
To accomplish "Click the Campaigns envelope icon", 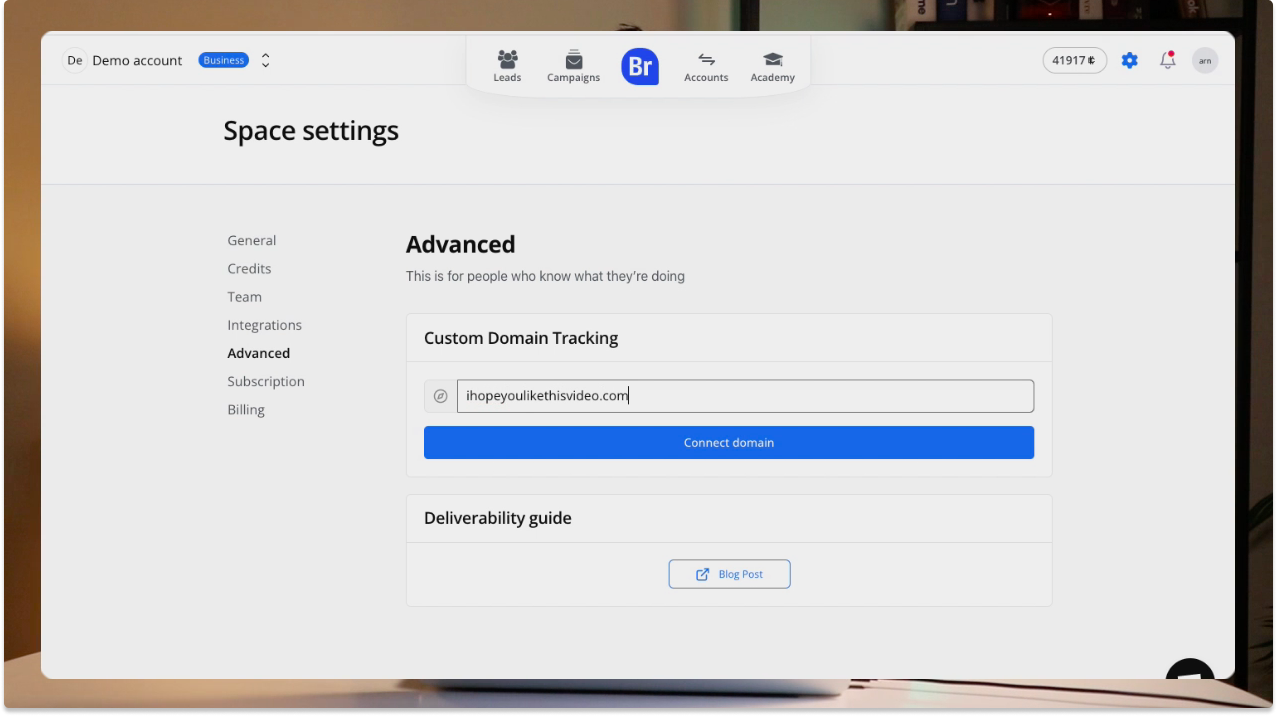I will point(573,60).
